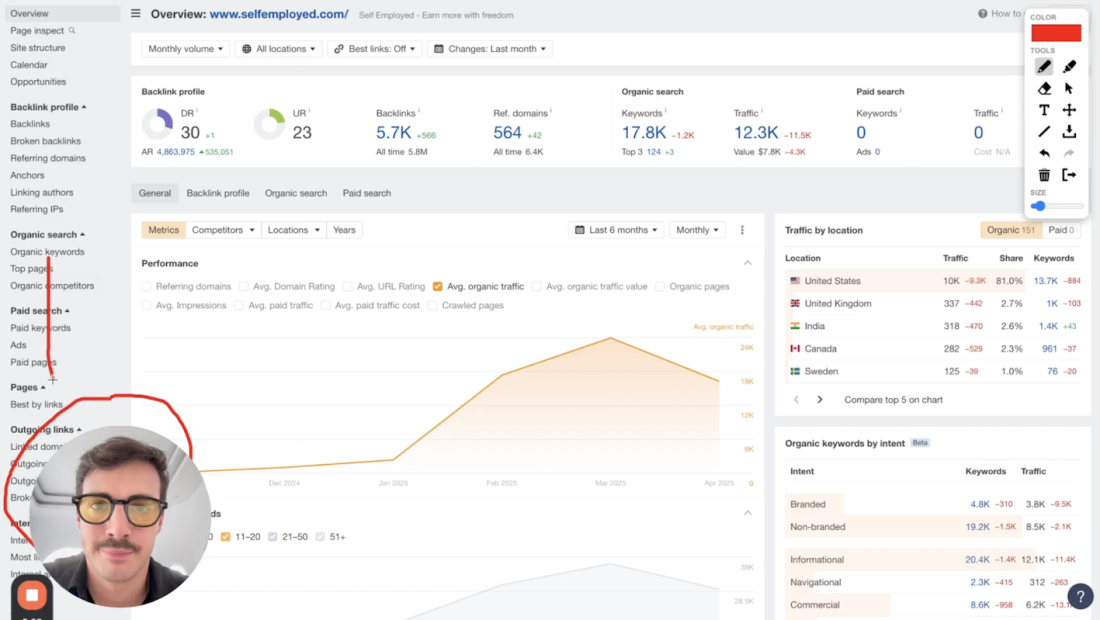Click the exit annotation tool icon
Viewport: 1100px width, 620px height.
1069,175
